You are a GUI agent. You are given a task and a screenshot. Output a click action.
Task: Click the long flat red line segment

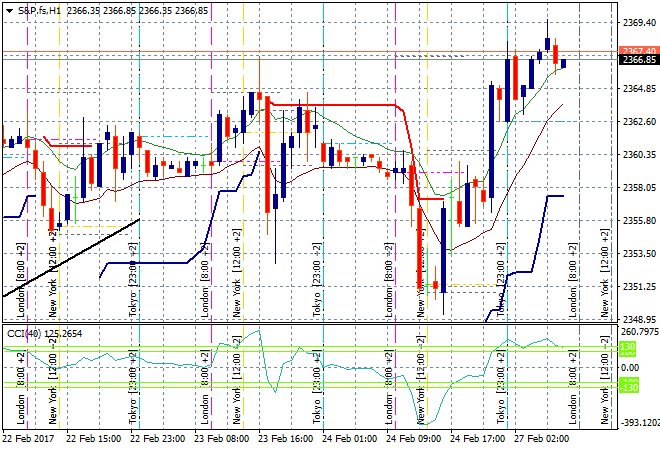(x=330, y=103)
